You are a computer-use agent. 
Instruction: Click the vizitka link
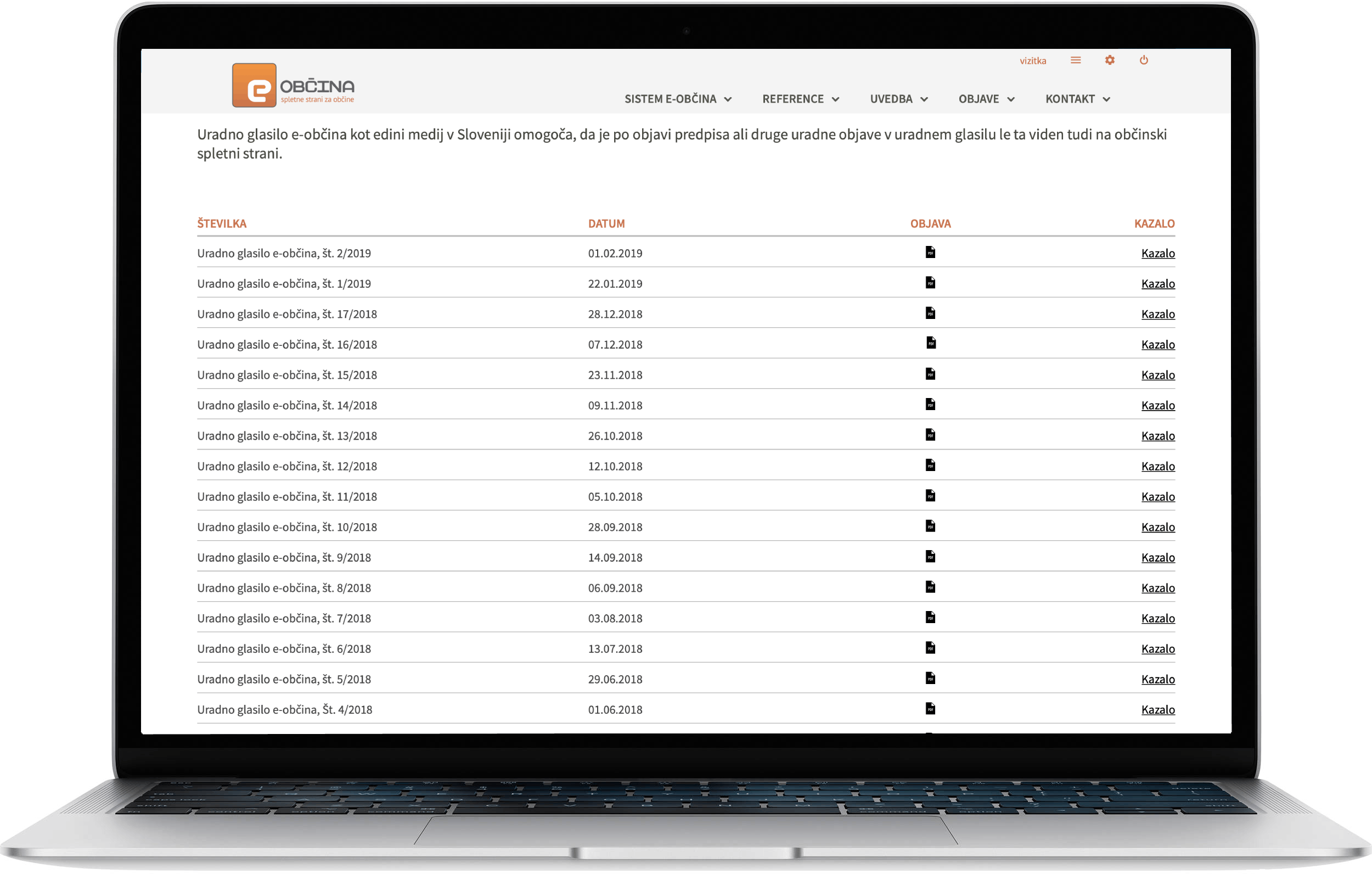point(1032,61)
